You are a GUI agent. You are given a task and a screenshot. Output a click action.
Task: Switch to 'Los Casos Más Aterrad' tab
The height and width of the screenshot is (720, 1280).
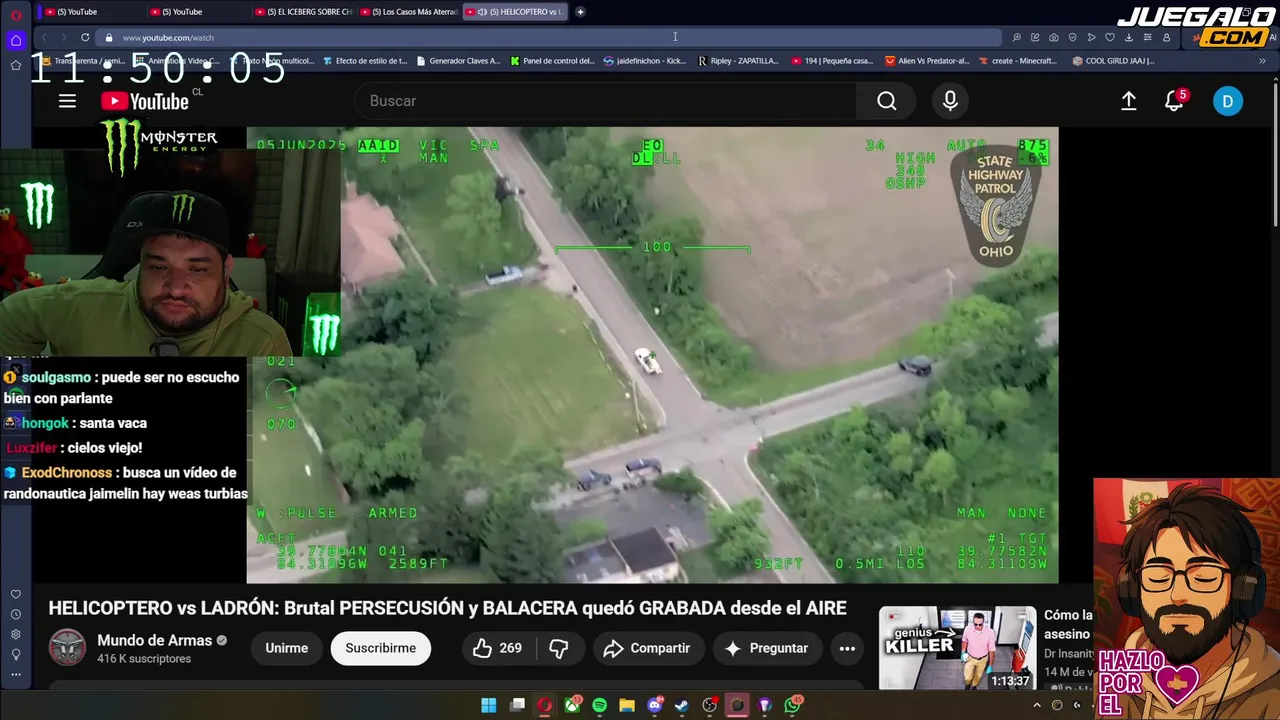point(408,12)
